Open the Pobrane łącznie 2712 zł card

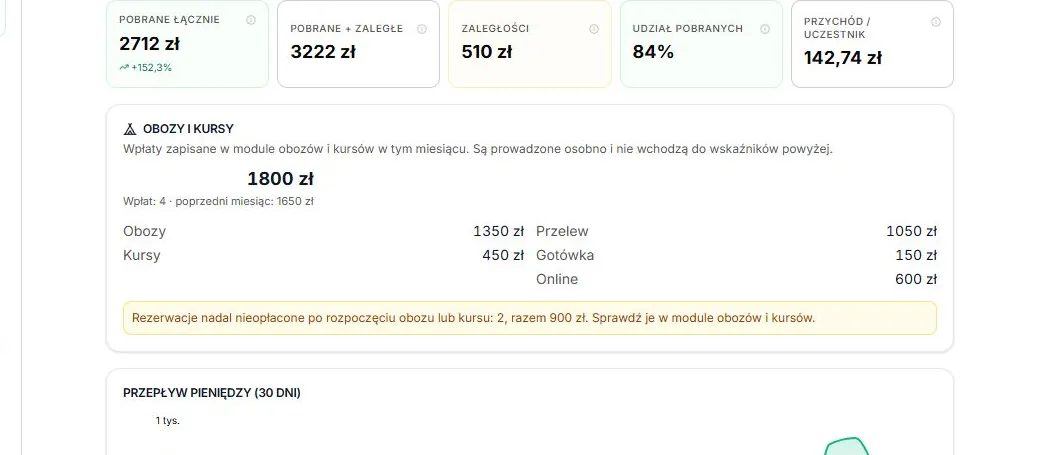(187, 44)
